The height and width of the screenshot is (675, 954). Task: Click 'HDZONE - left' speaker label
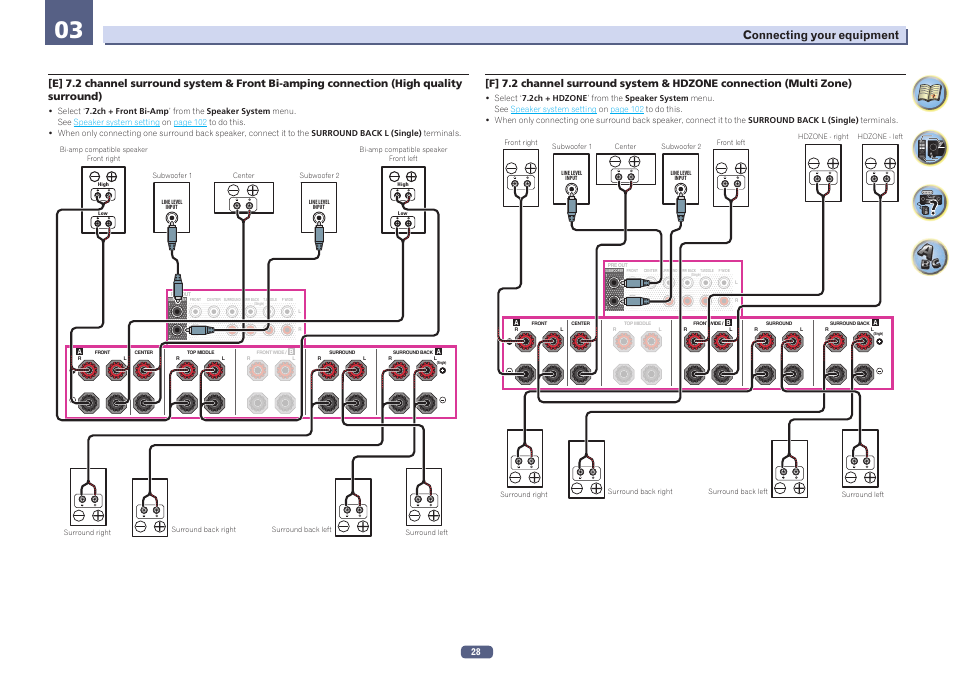[880, 137]
